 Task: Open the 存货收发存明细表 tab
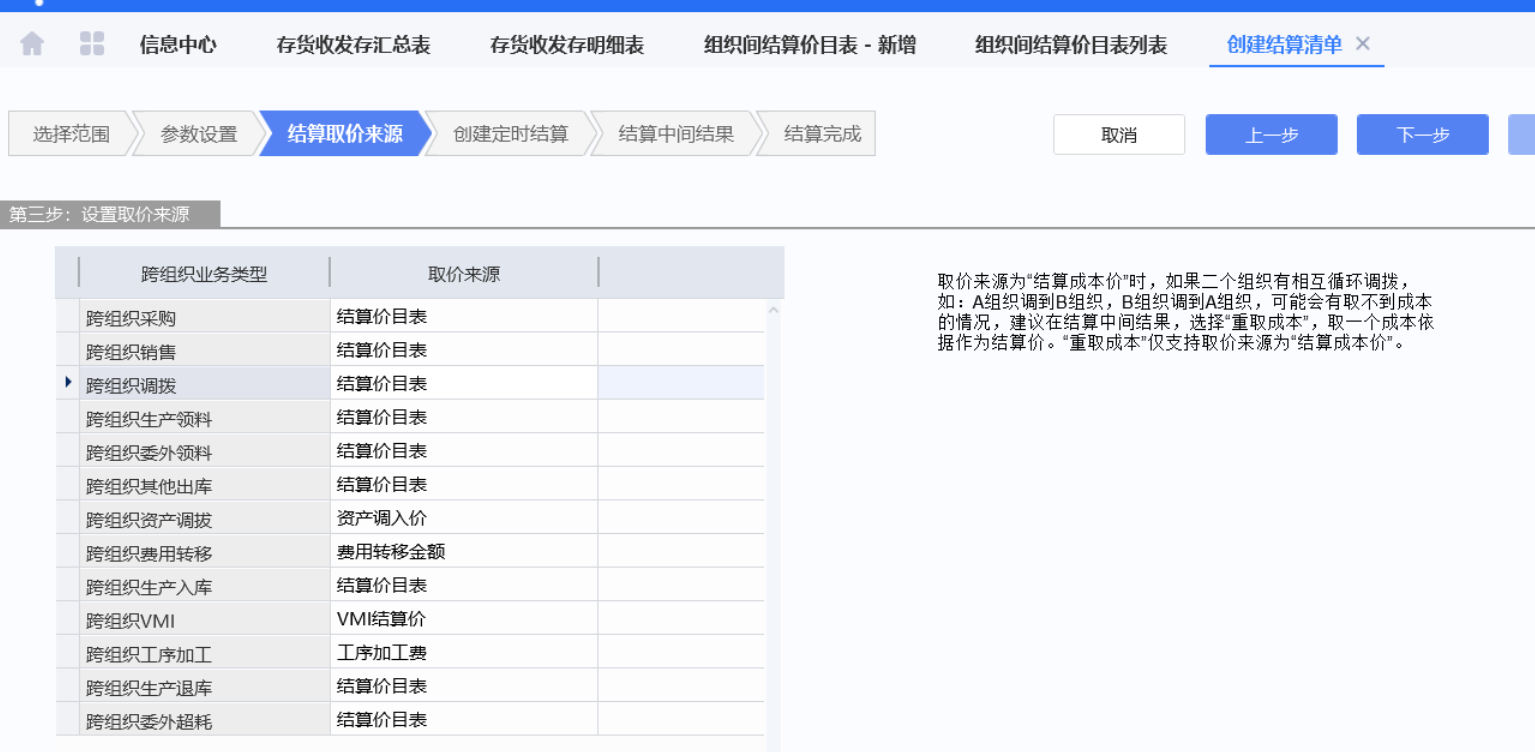point(567,45)
